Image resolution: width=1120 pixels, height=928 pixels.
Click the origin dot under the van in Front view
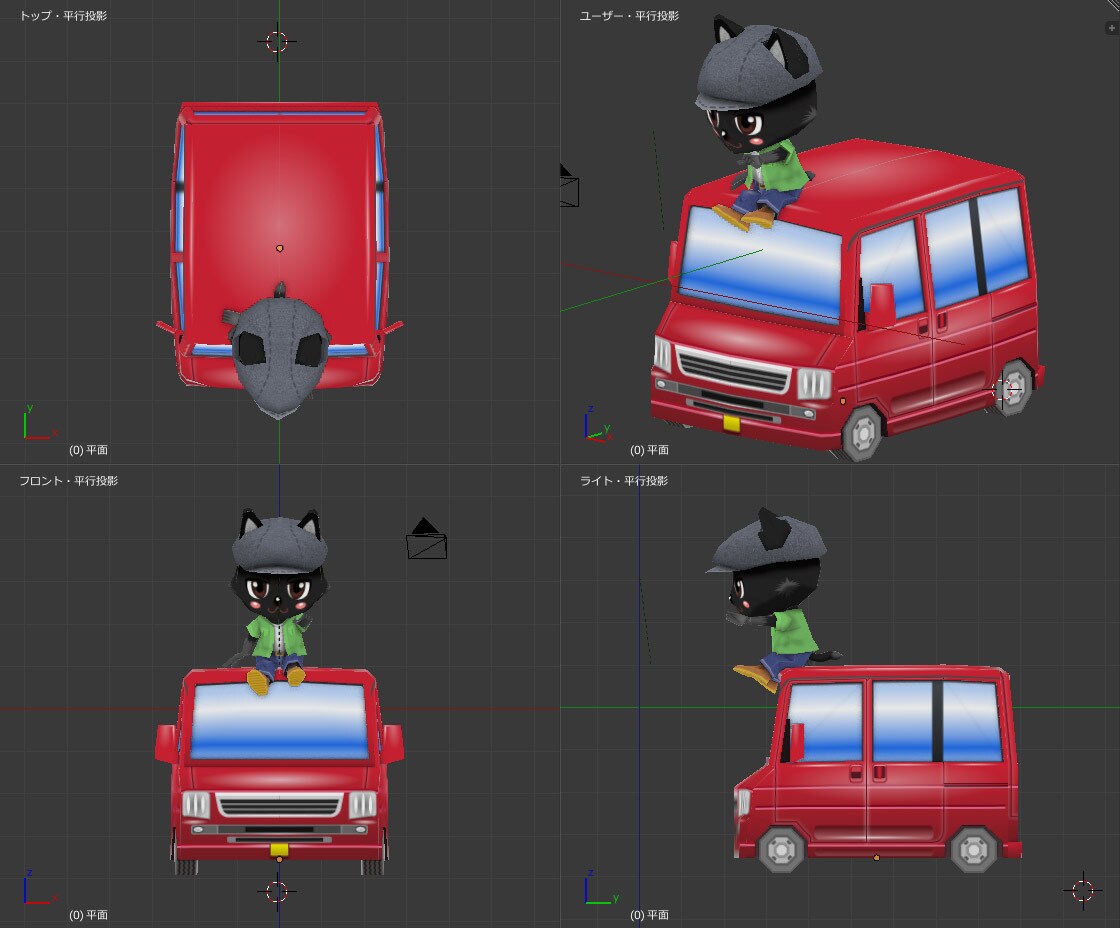pos(279,859)
